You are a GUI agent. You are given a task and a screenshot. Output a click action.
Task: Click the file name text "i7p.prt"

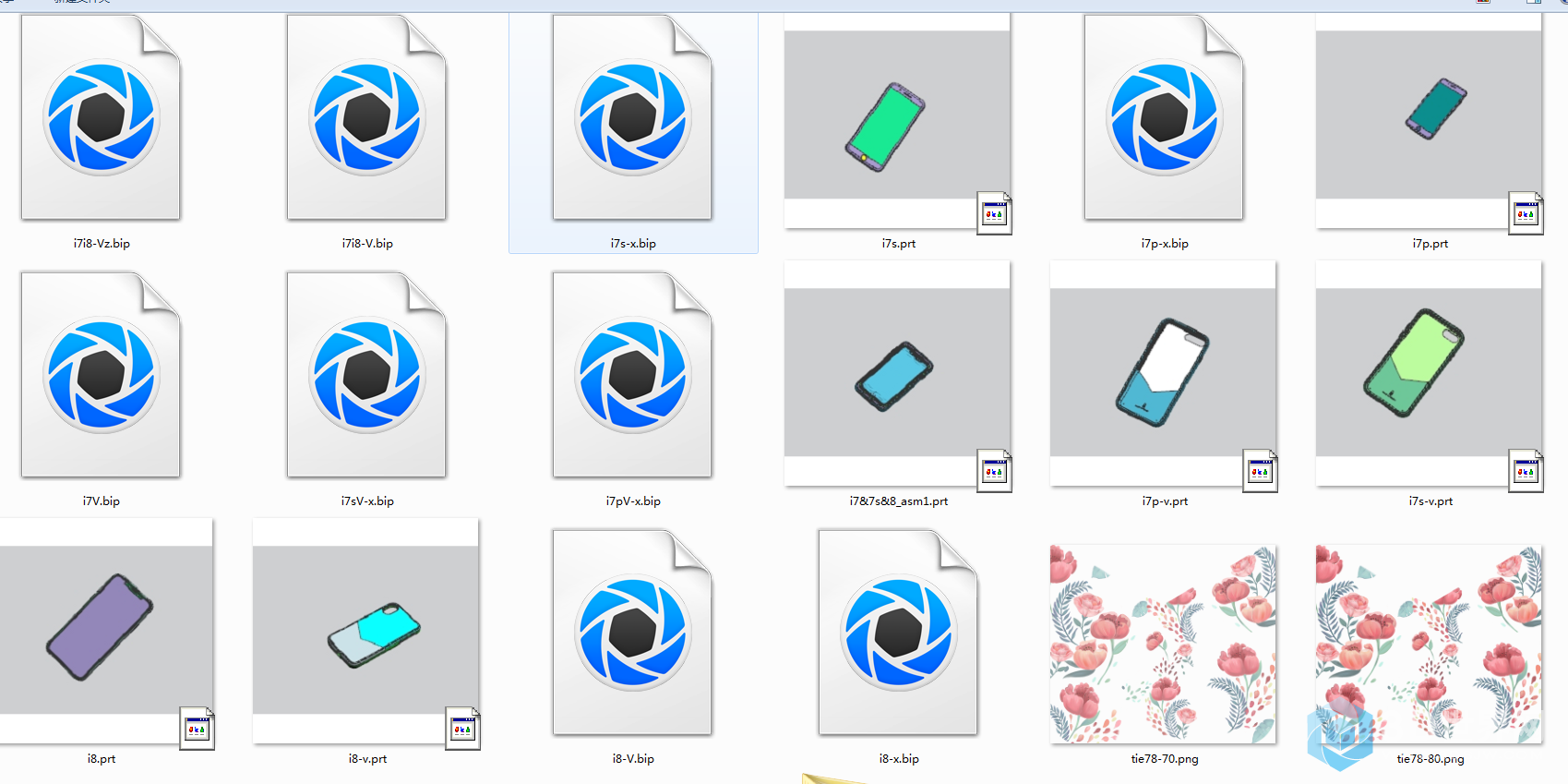1430,244
